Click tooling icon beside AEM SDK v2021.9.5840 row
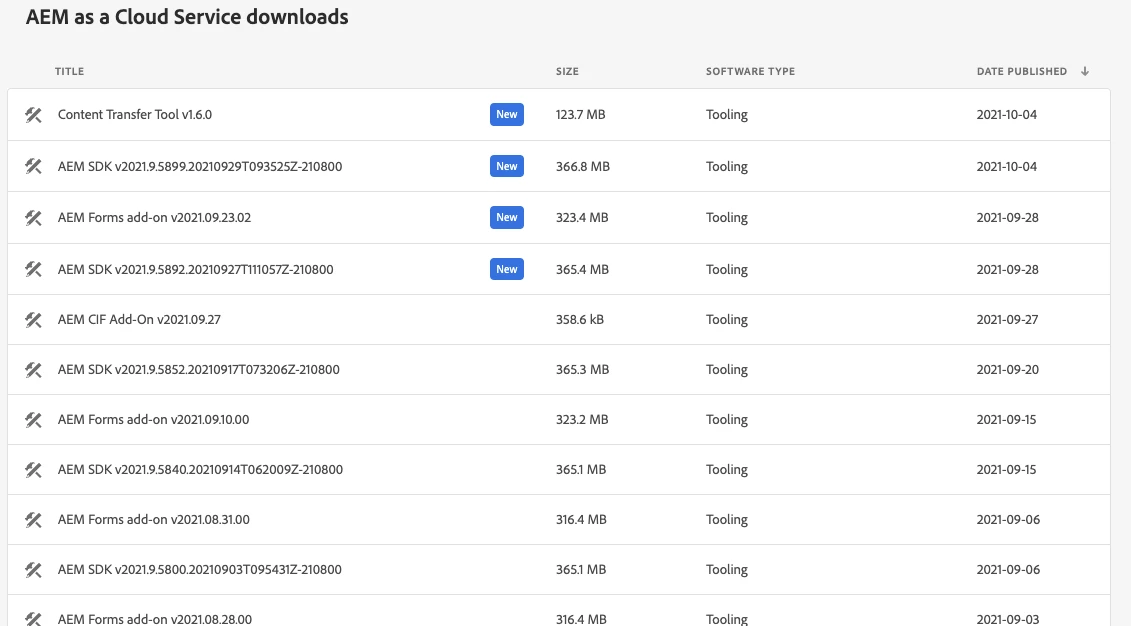The height and width of the screenshot is (626, 1131). 33,470
